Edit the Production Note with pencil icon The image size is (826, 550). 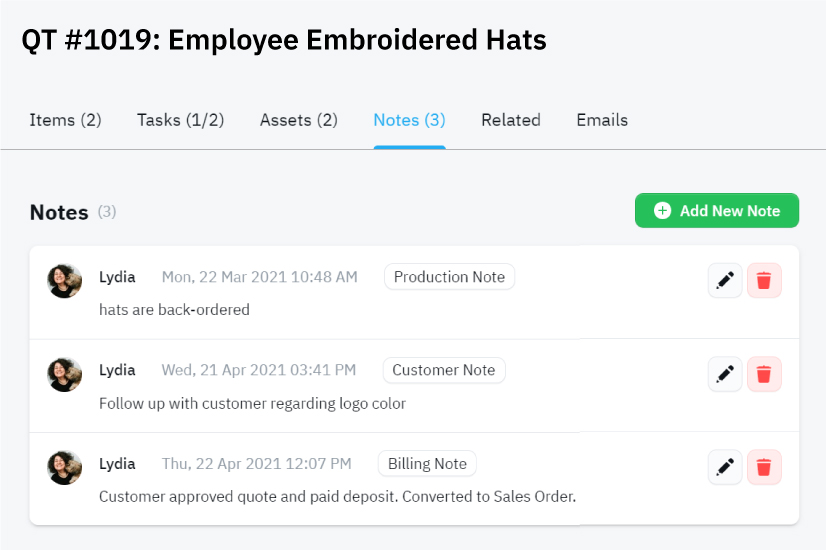click(725, 280)
